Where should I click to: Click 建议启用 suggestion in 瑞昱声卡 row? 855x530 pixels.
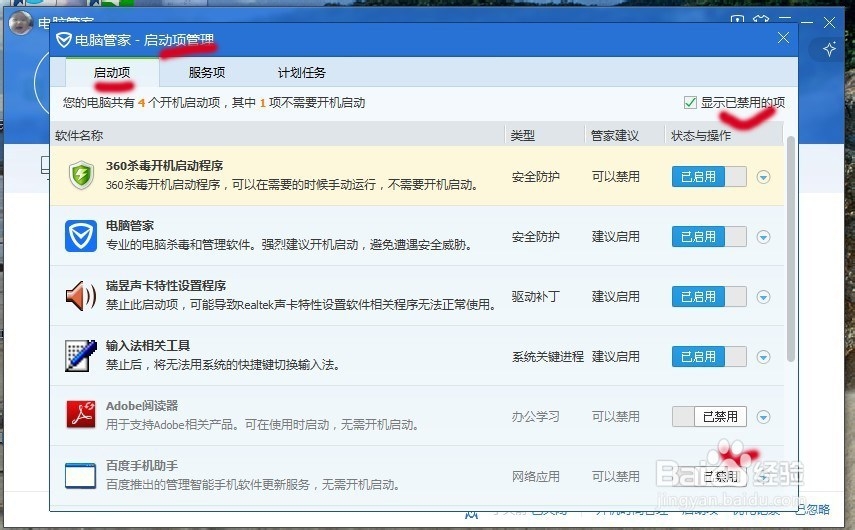616,297
